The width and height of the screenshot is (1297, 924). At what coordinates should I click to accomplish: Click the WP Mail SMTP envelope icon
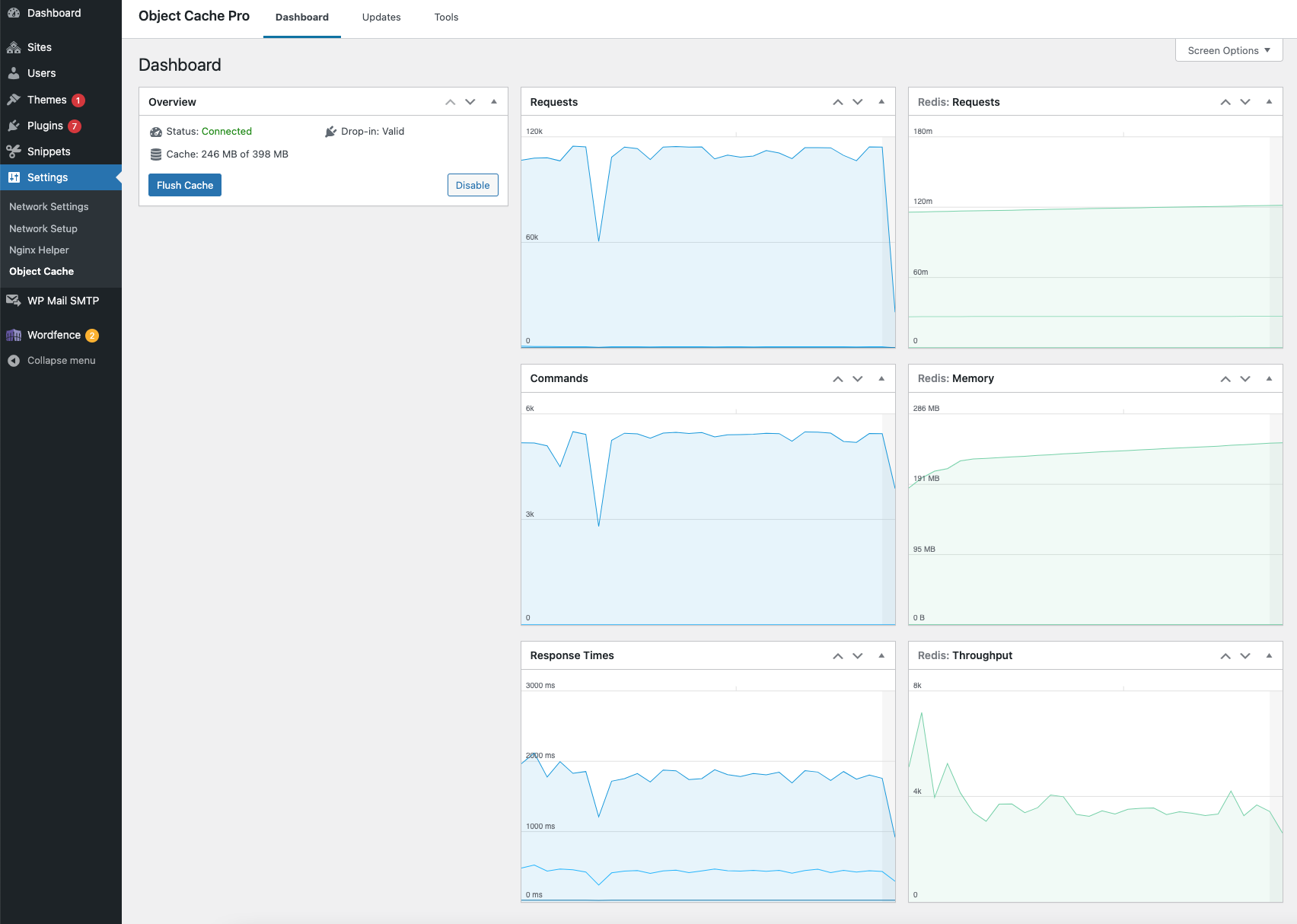[x=14, y=301]
